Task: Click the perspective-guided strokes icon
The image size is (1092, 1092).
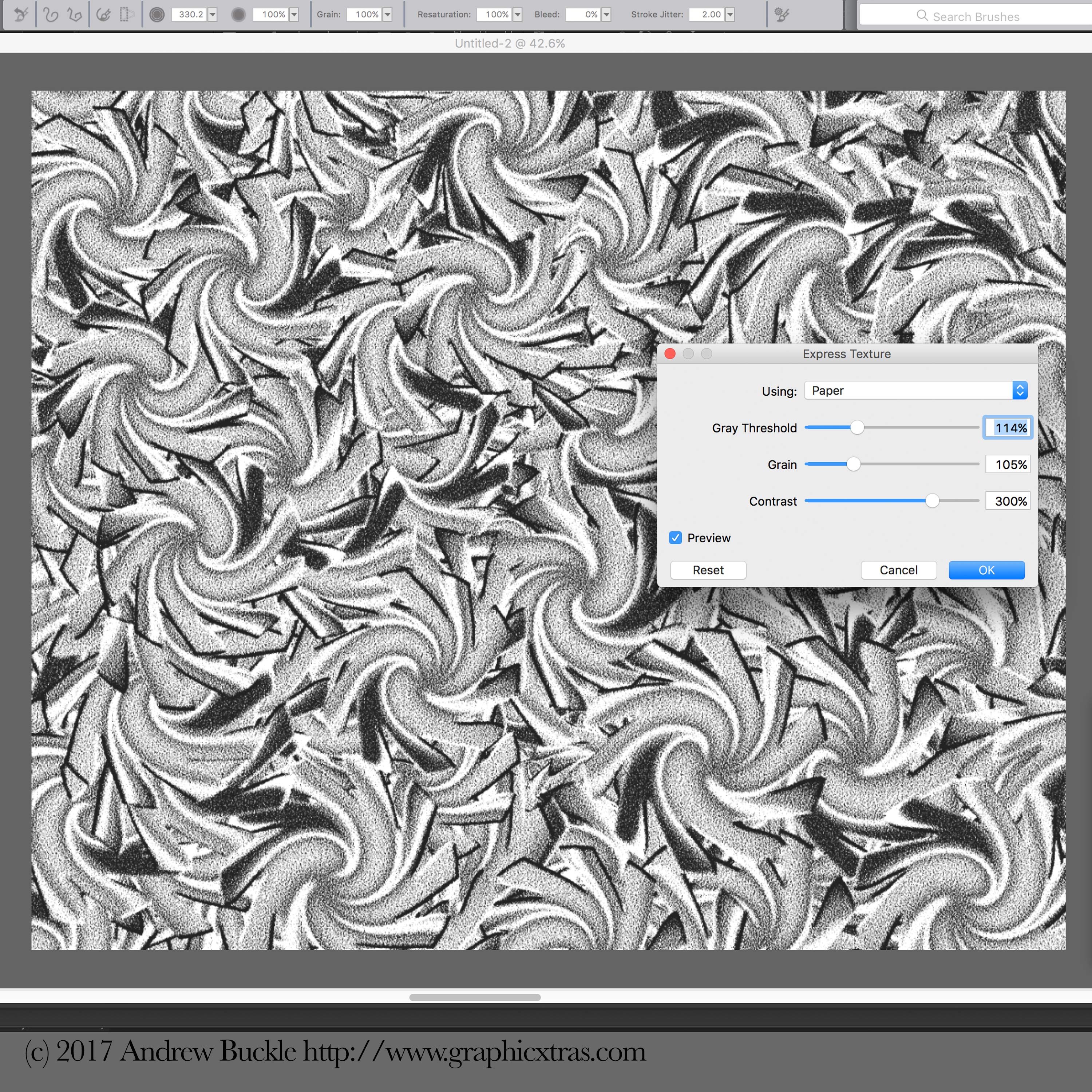Action: (x=127, y=14)
